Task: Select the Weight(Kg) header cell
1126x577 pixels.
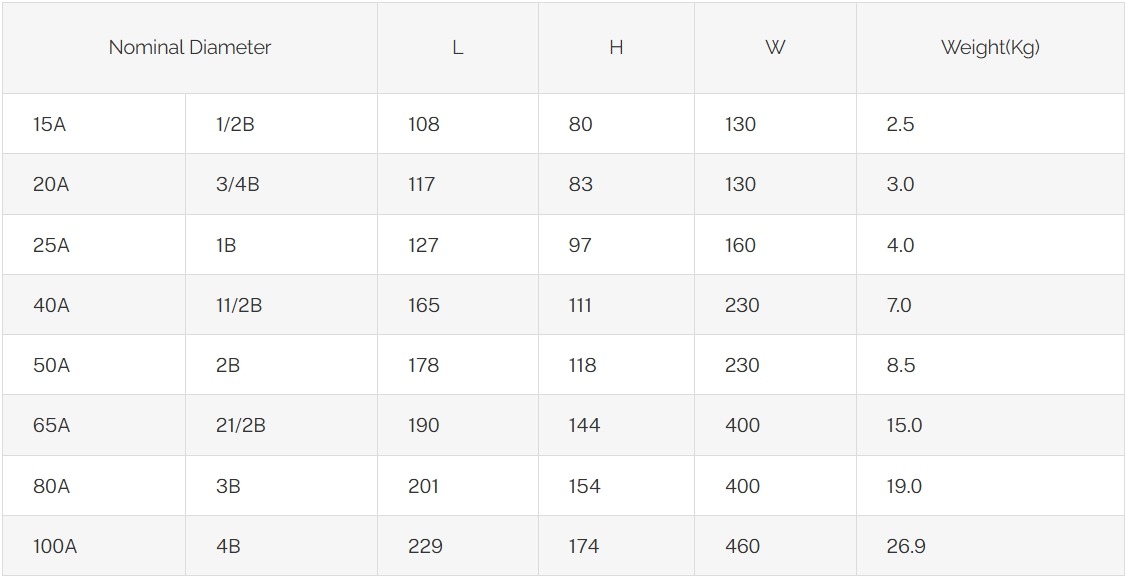Action: pyautogui.click(x=990, y=48)
